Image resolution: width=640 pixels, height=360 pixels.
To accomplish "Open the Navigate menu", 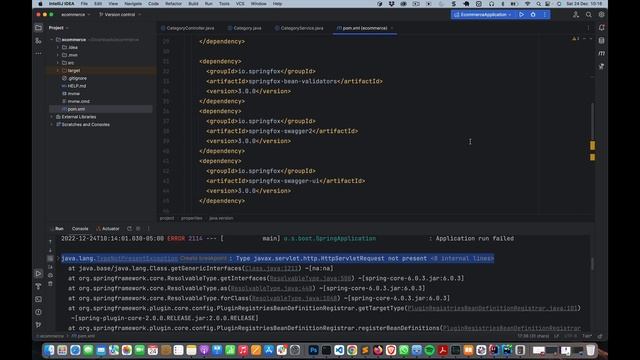I will pos(133,4).
